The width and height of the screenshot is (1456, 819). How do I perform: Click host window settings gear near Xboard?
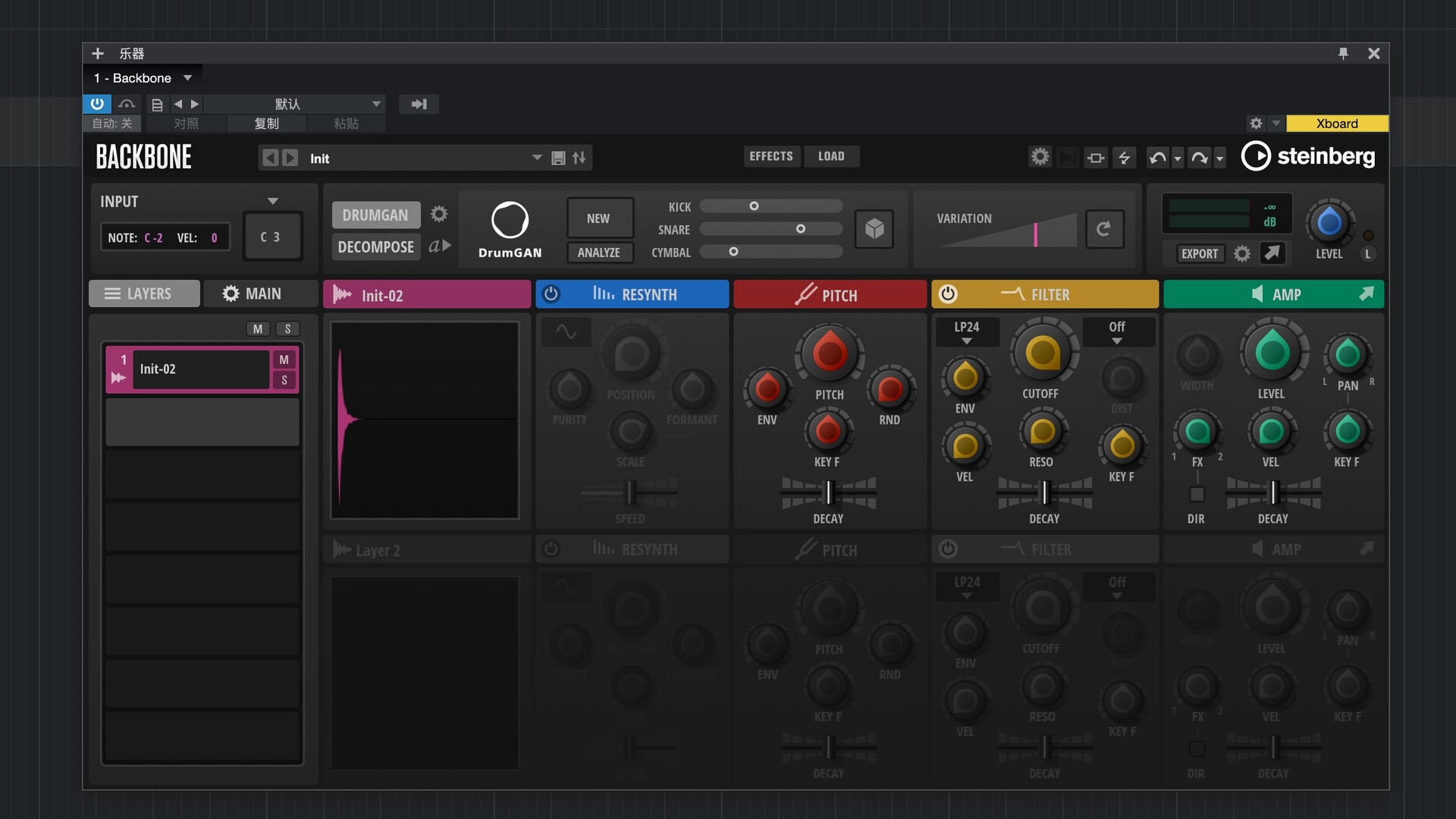pyautogui.click(x=1256, y=124)
